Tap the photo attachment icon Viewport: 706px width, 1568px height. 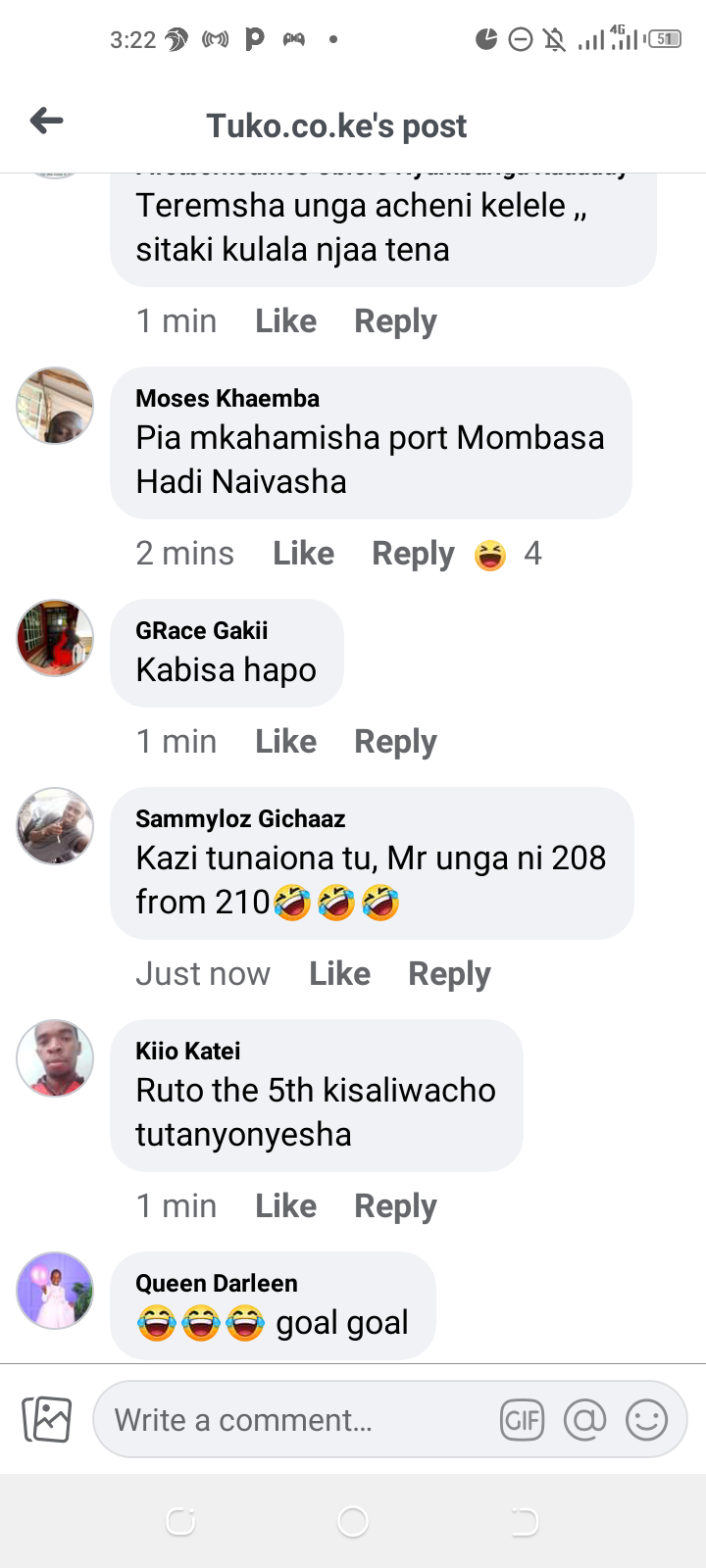(x=47, y=1419)
